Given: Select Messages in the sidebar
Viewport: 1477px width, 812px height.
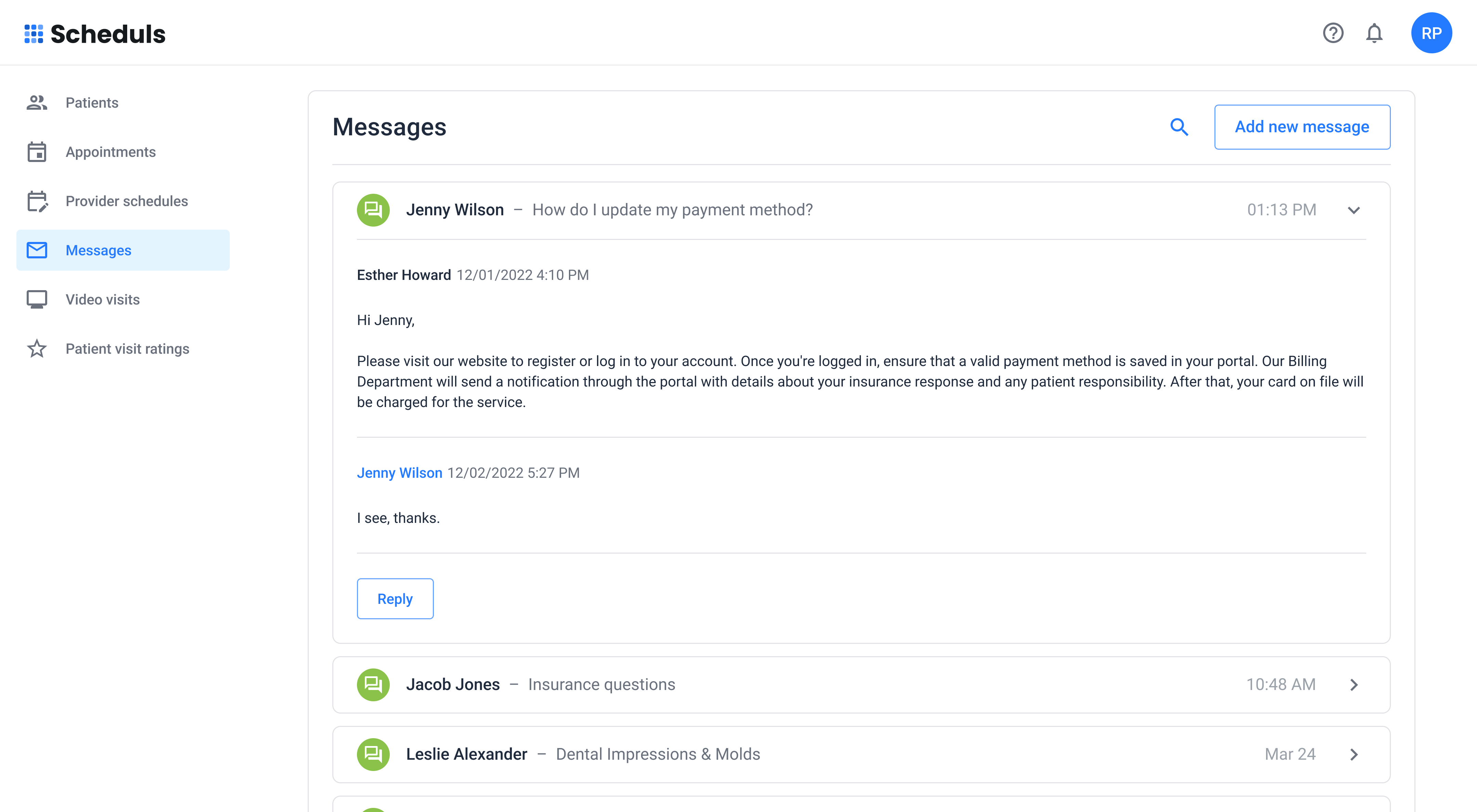Looking at the screenshot, I should (x=98, y=251).
